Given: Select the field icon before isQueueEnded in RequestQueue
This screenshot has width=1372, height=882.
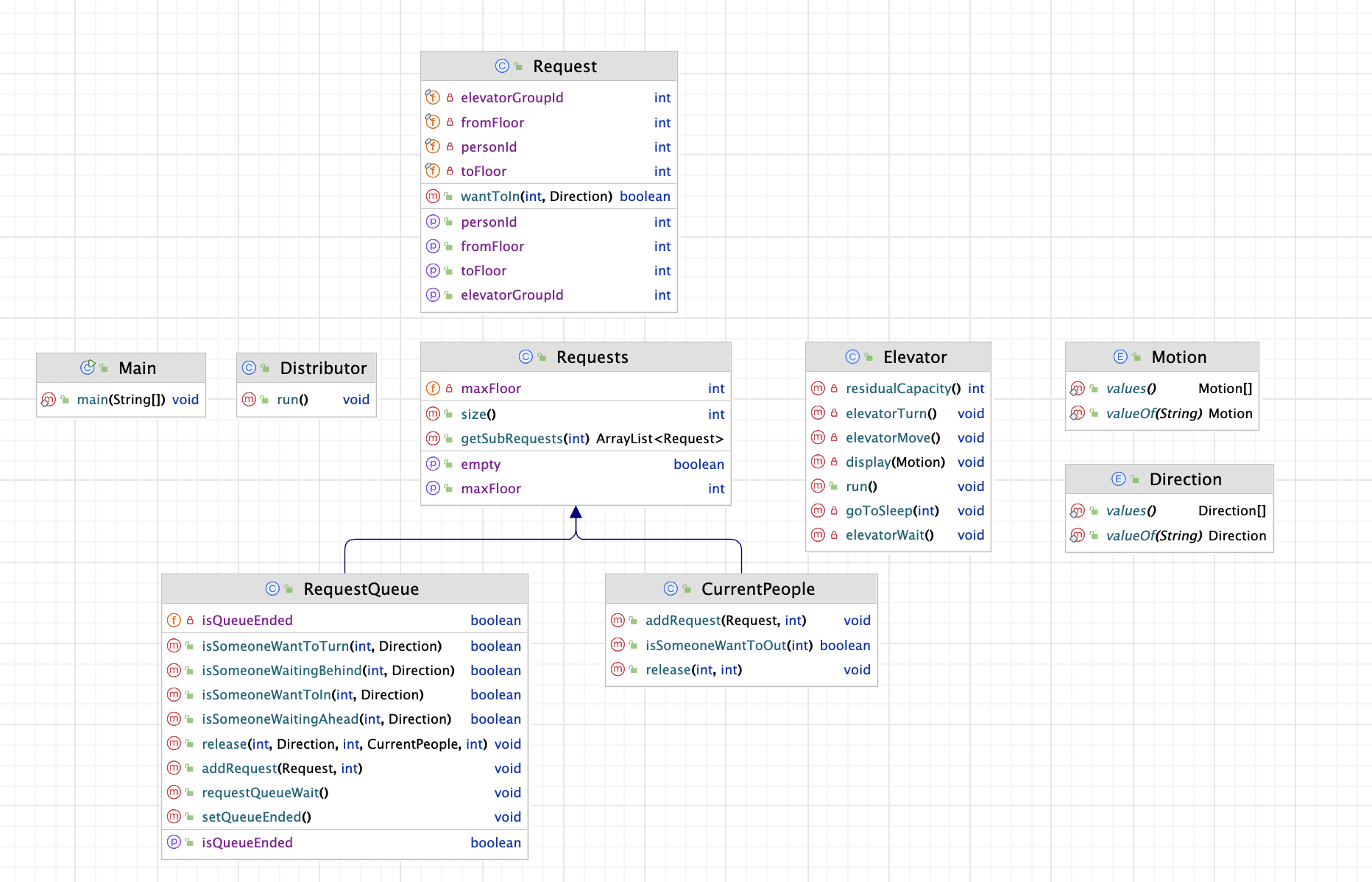Looking at the screenshot, I should pyautogui.click(x=174, y=621).
